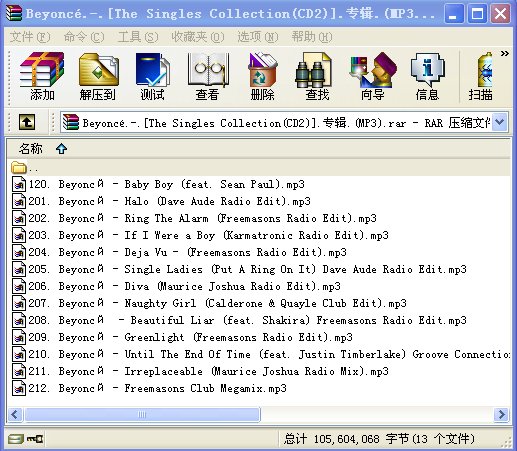The height and width of the screenshot is (451, 517).
Task: Open the 收藏夹(O) menu
Action: tap(198, 37)
